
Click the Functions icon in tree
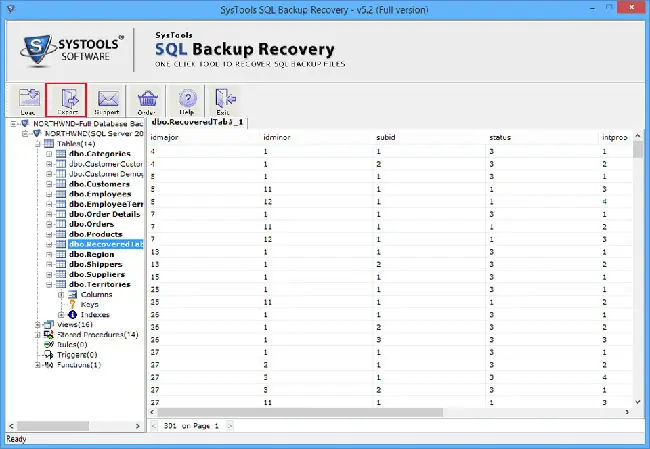coord(49,365)
